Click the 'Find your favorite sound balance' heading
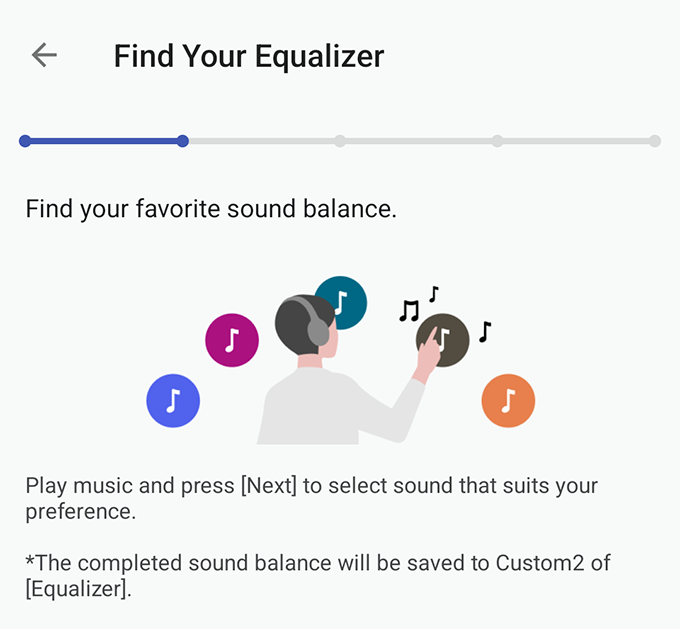 click(211, 209)
